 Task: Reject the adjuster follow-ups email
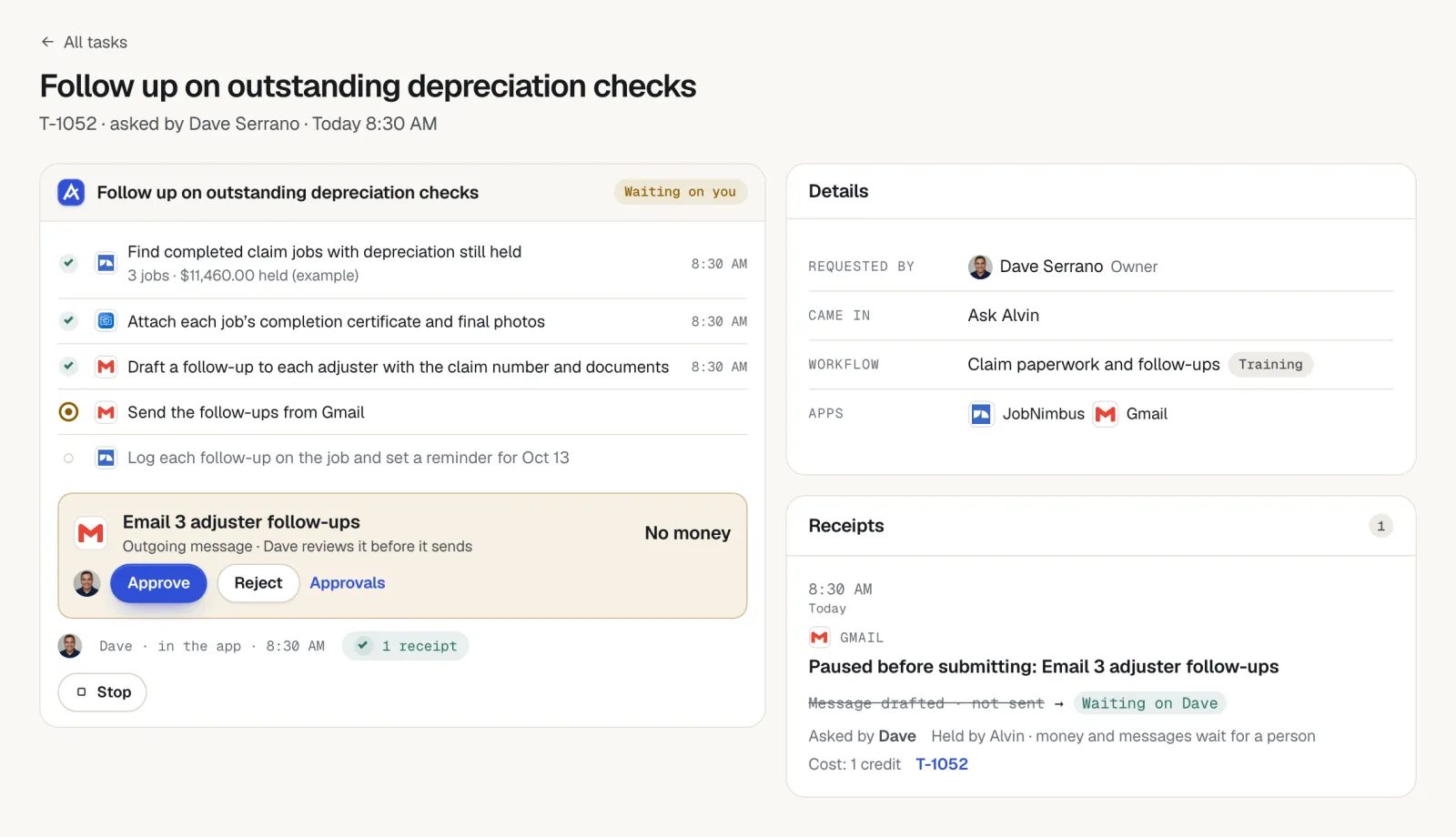click(258, 583)
